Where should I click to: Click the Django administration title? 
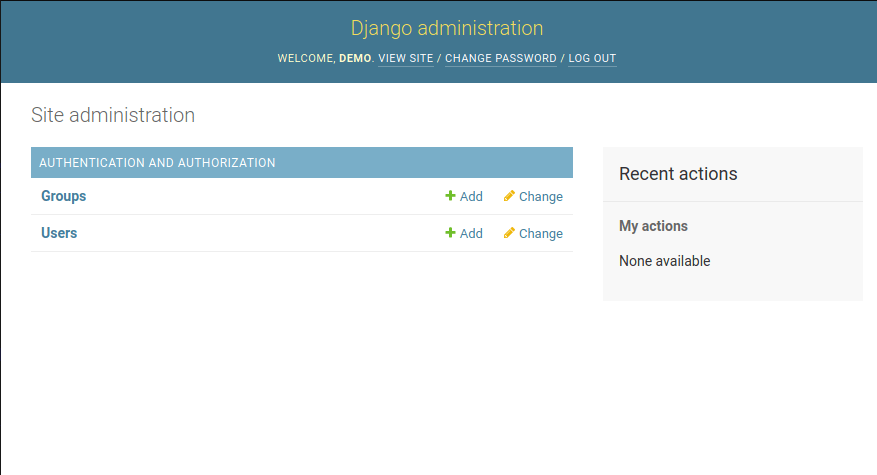pos(447,28)
